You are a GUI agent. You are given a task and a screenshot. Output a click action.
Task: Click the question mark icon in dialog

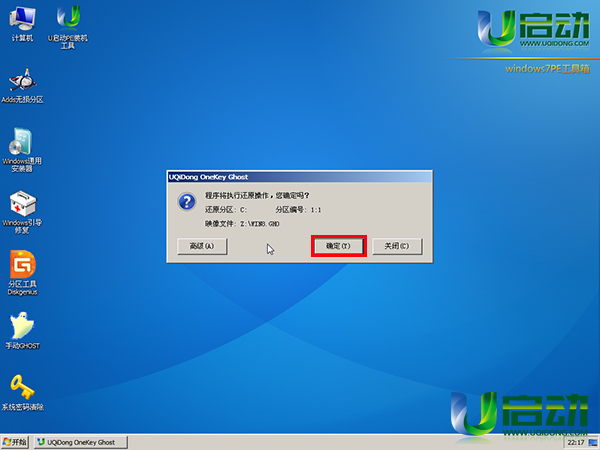pos(187,202)
